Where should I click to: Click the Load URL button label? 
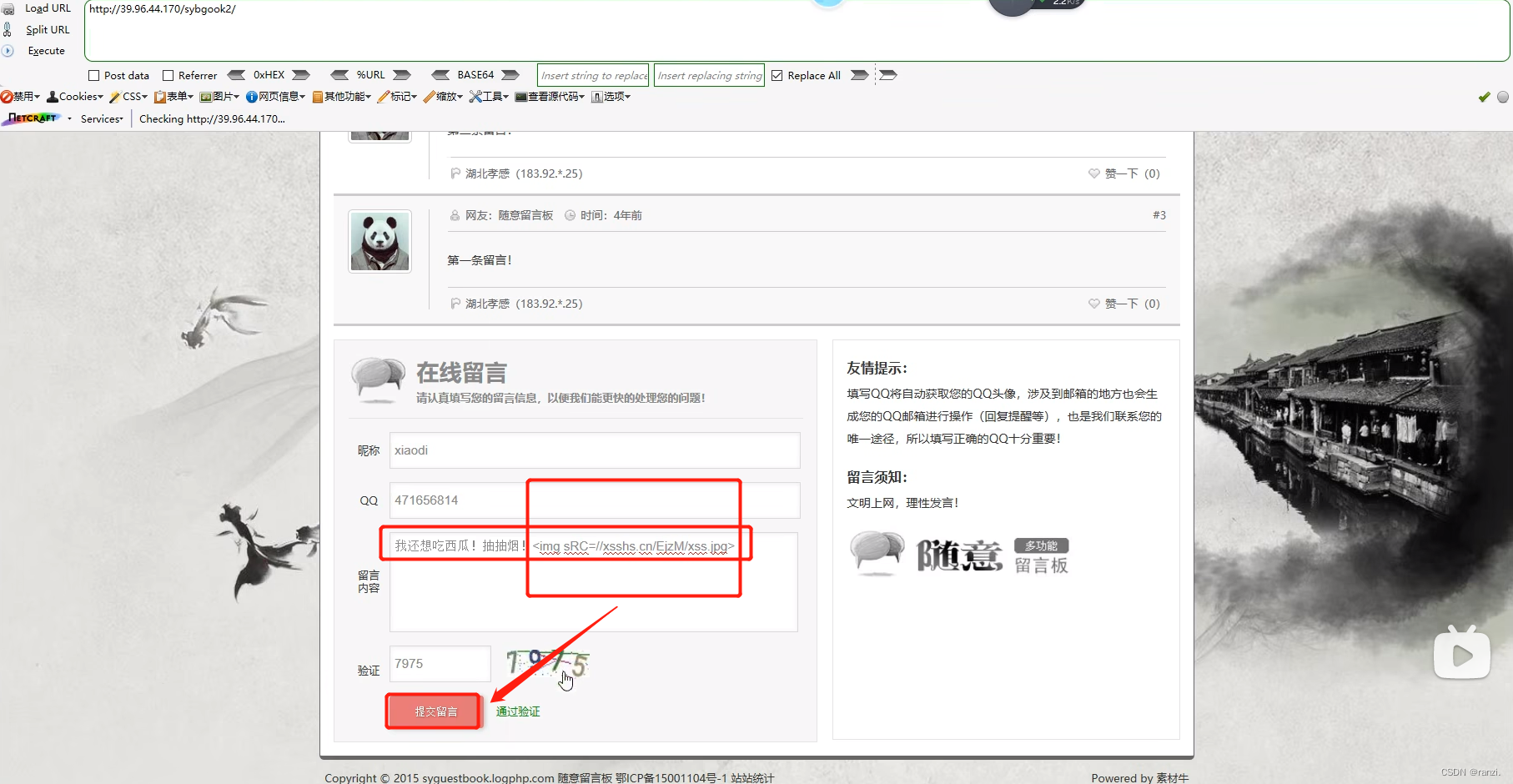point(48,8)
